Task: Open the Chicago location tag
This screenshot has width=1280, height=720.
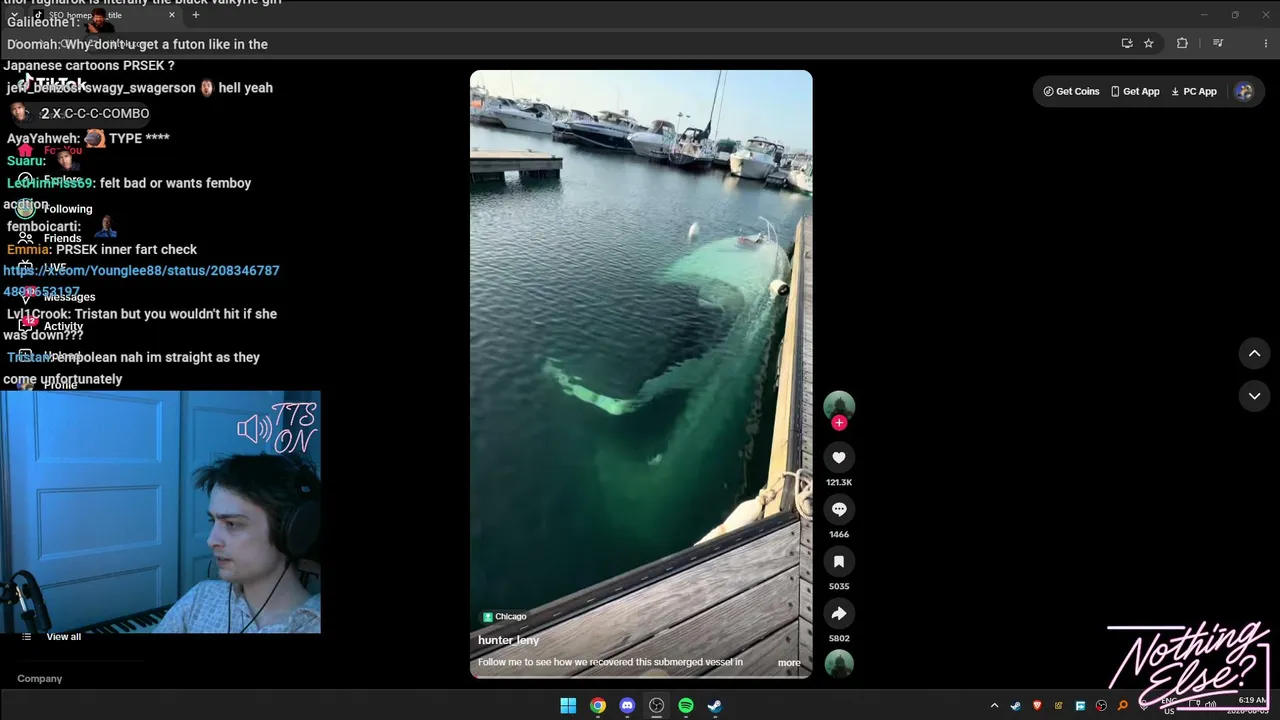Action: (x=504, y=617)
